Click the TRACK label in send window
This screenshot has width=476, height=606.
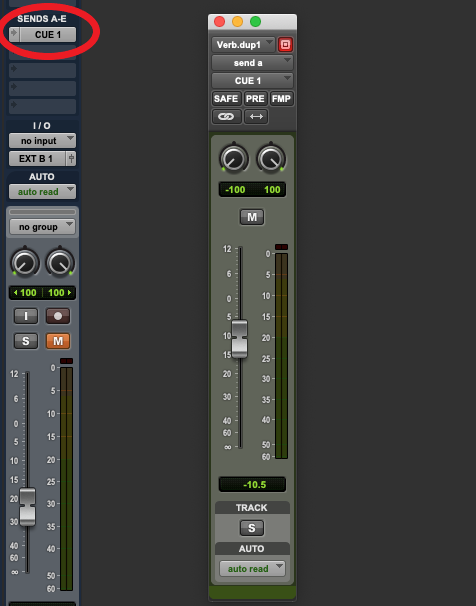click(x=252, y=507)
